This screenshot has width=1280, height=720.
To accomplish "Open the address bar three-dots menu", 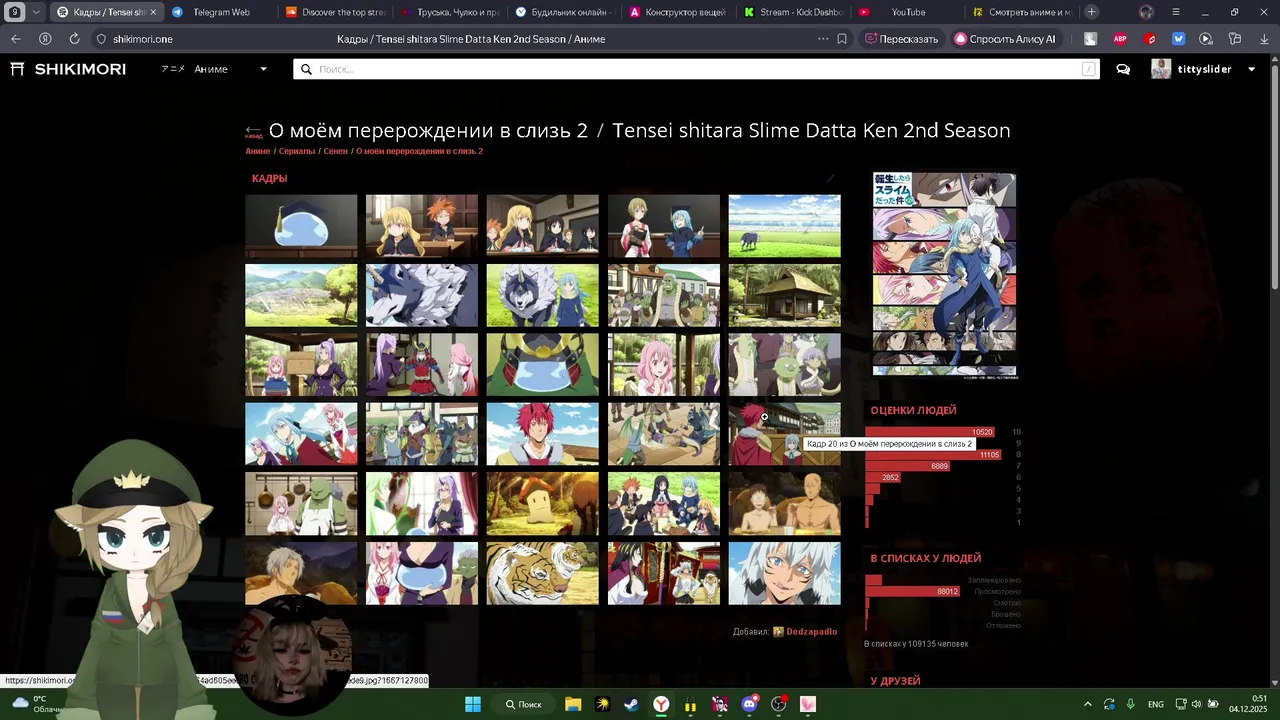I will [823, 39].
